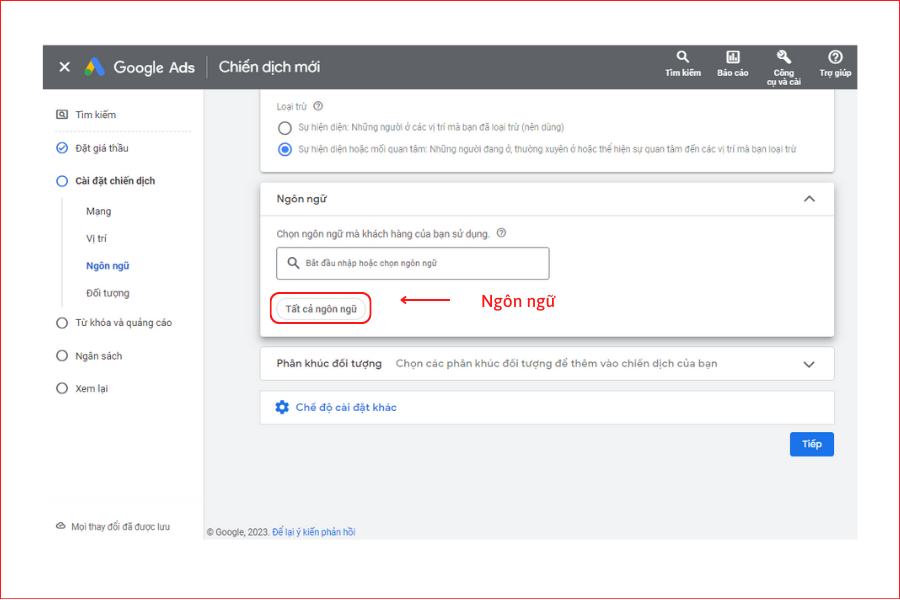Close the new campaign editor with X
The height and width of the screenshot is (600, 900).
pyautogui.click(x=64, y=67)
